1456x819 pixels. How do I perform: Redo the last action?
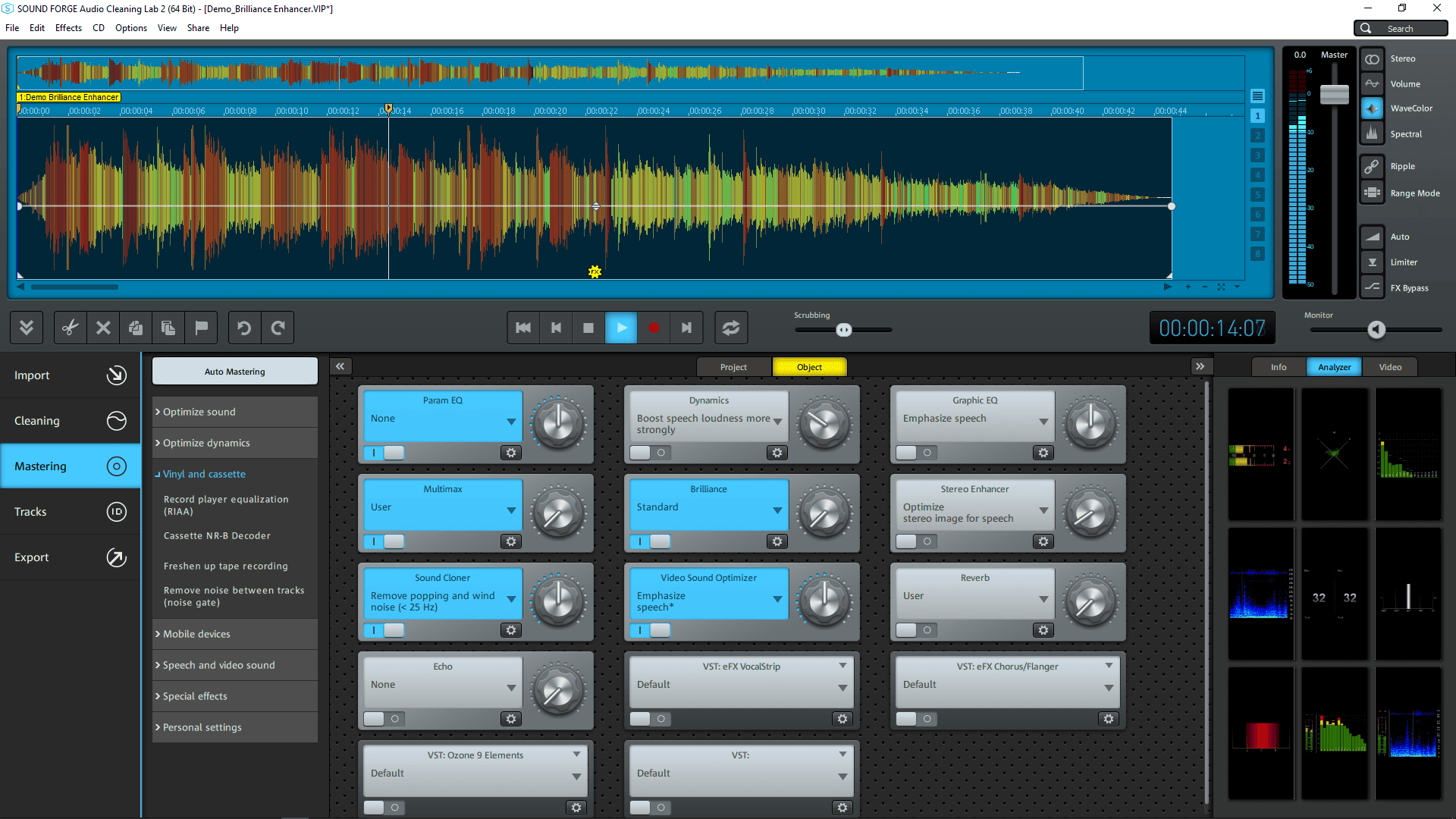[x=278, y=328]
